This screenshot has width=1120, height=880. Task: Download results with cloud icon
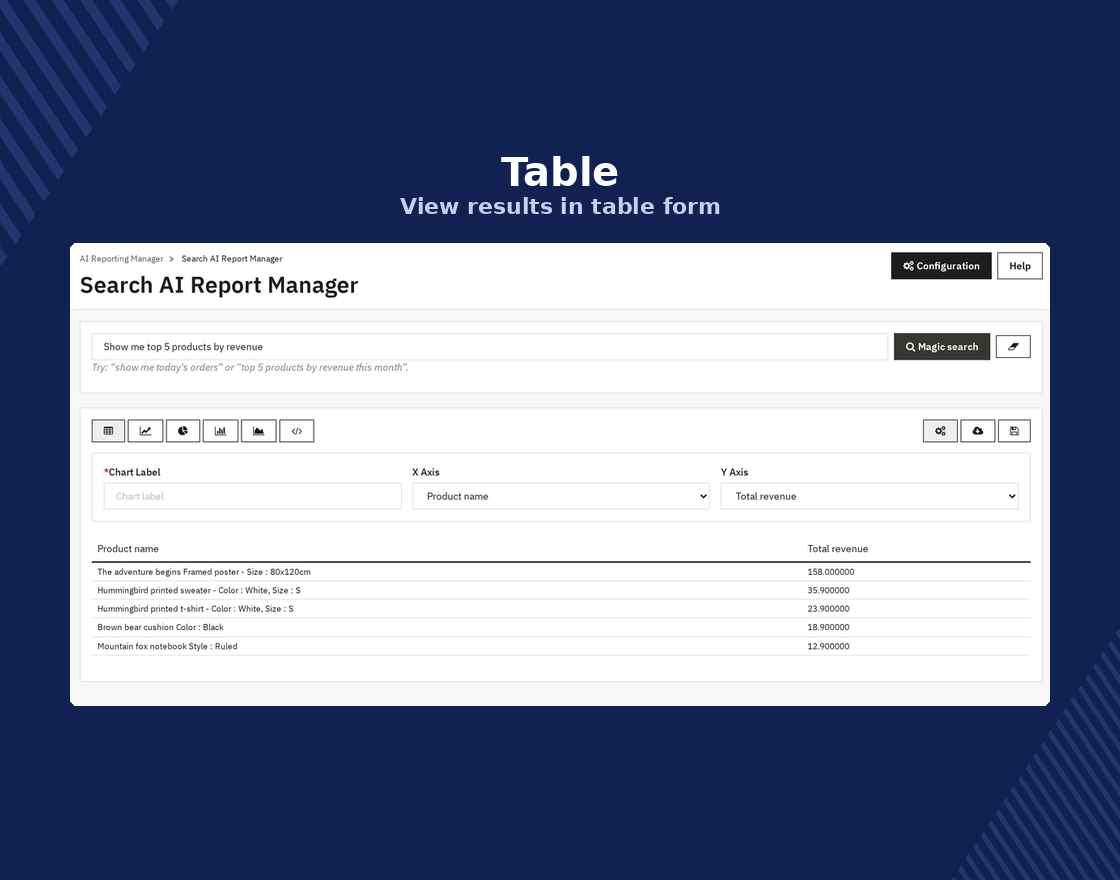tap(978, 431)
